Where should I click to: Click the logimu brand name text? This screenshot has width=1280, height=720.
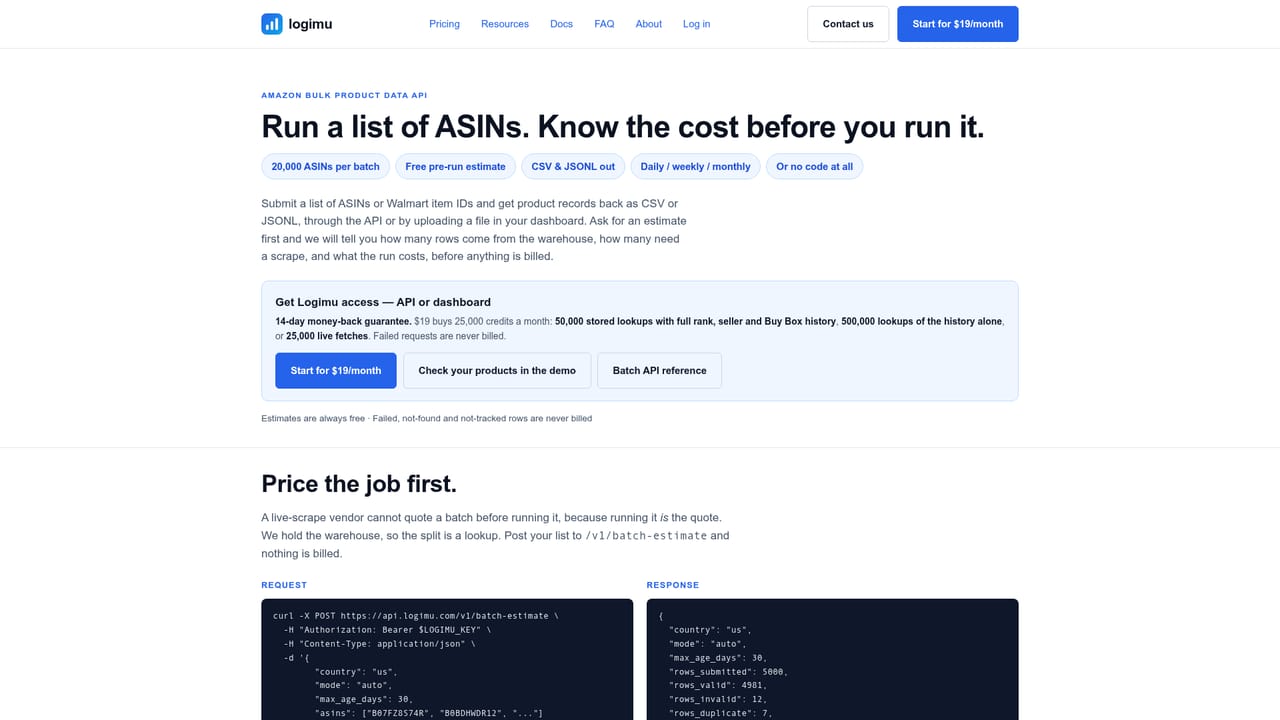point(311,24)
